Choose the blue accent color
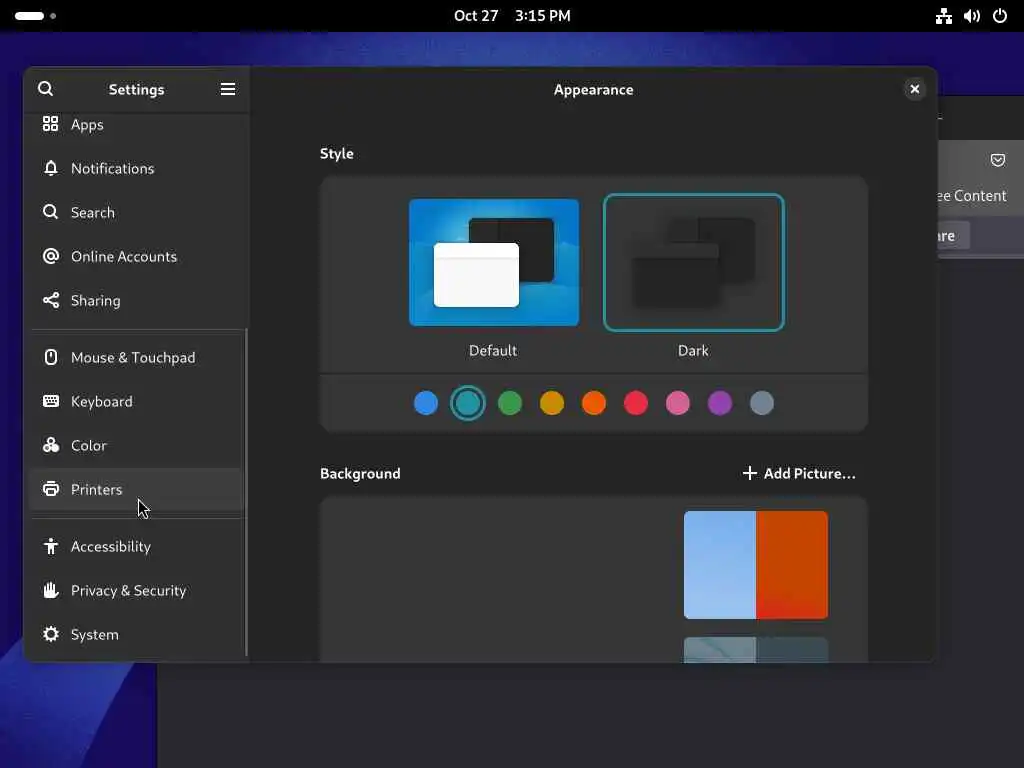This screenshot has width=1024, height=768. pyautogui.click(x=426, y=403)
